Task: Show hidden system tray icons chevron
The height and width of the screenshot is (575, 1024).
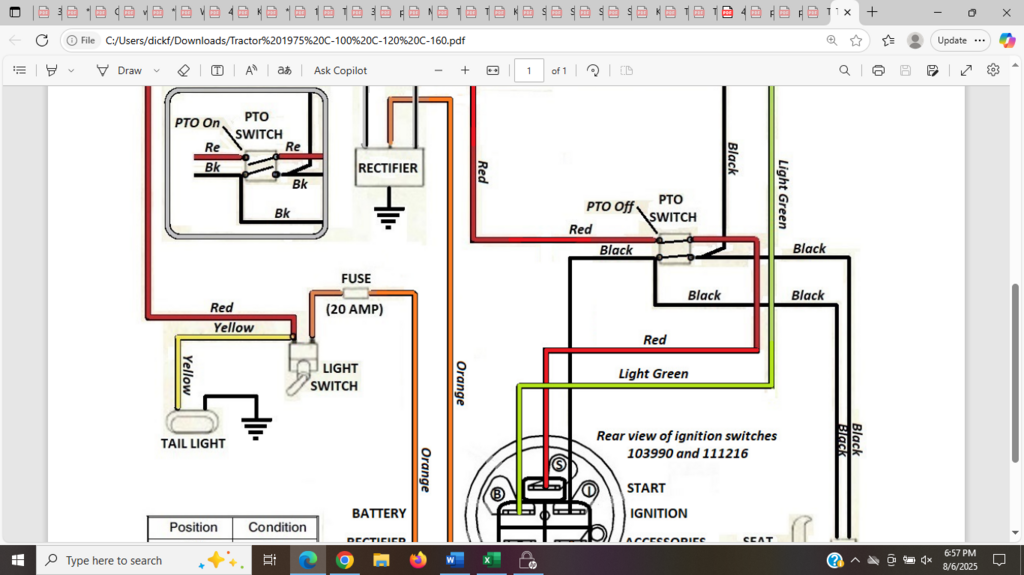Action: [855, 560]
